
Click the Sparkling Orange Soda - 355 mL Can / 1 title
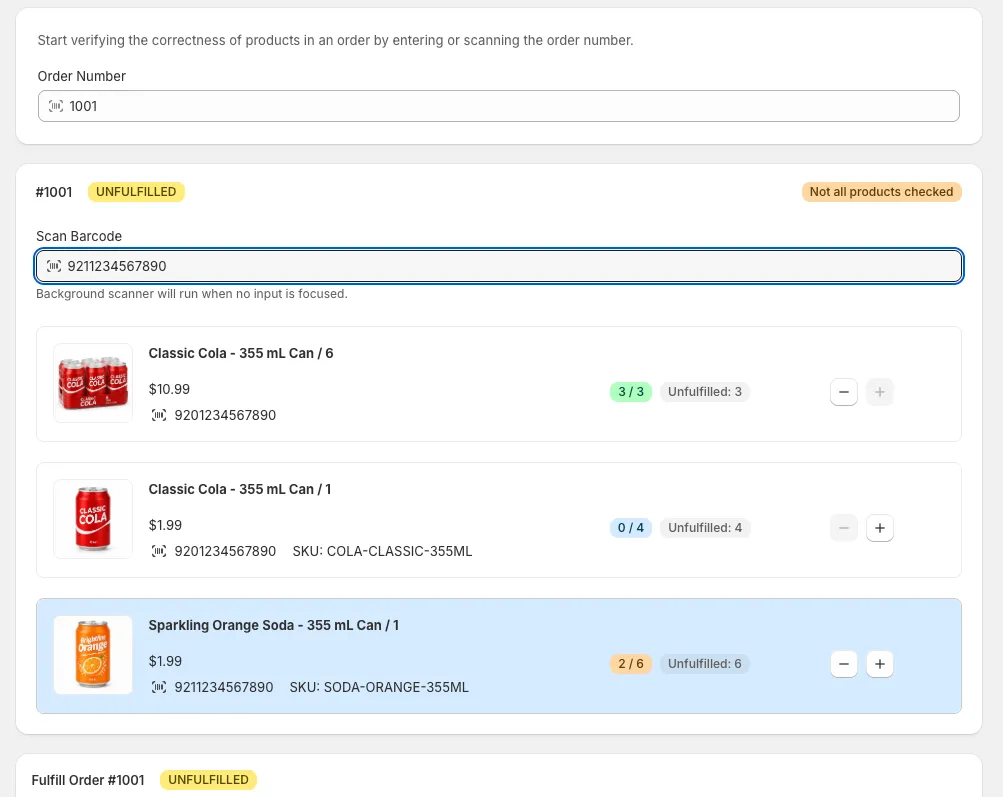pyautogui.click(x=274, y=626)
